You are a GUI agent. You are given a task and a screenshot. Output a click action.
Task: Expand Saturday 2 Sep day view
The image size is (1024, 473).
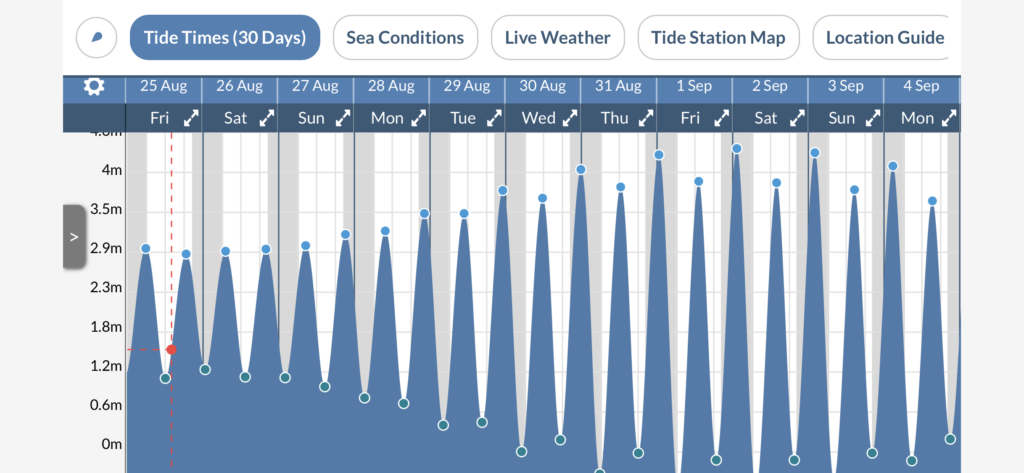[797, 118]
